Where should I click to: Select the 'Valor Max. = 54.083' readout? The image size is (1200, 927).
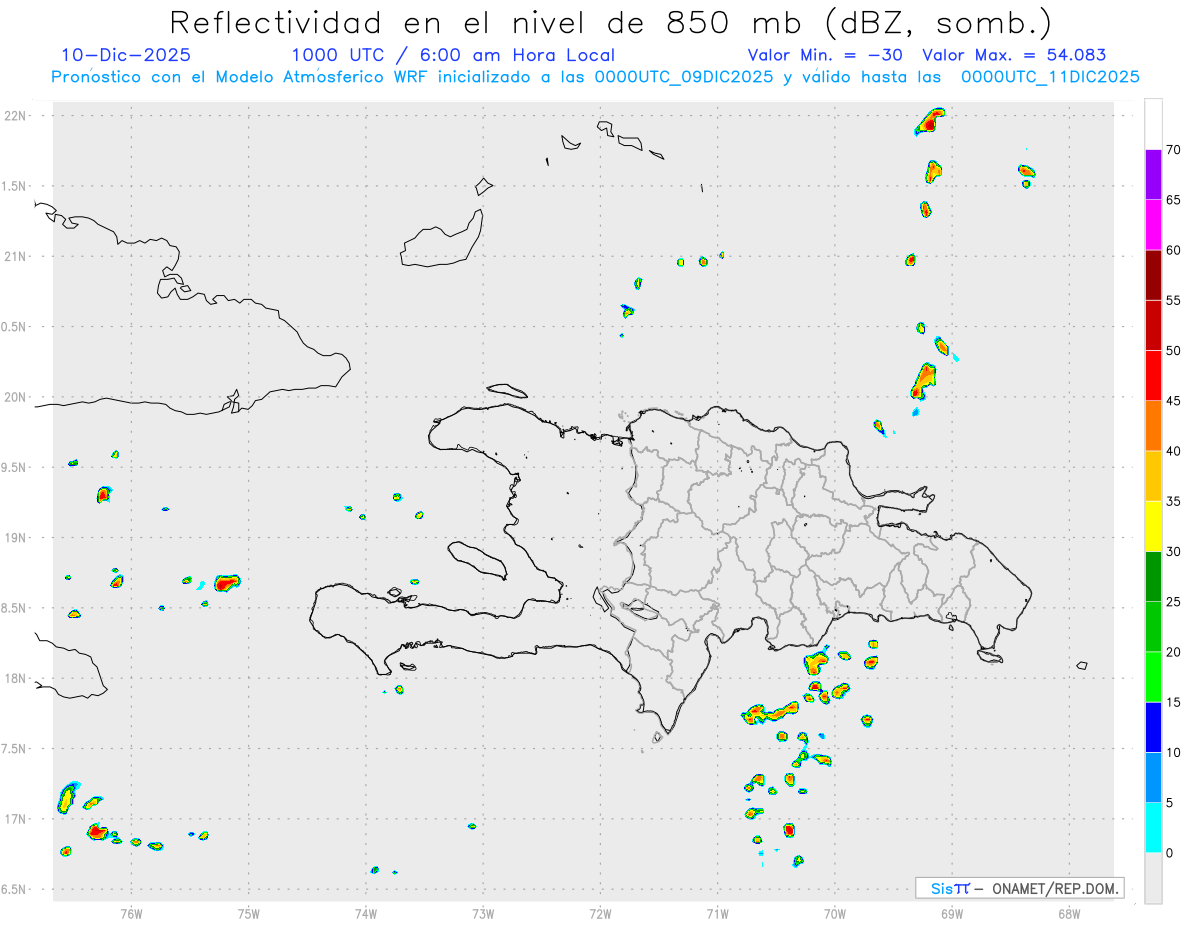(x=1014, y=55)
